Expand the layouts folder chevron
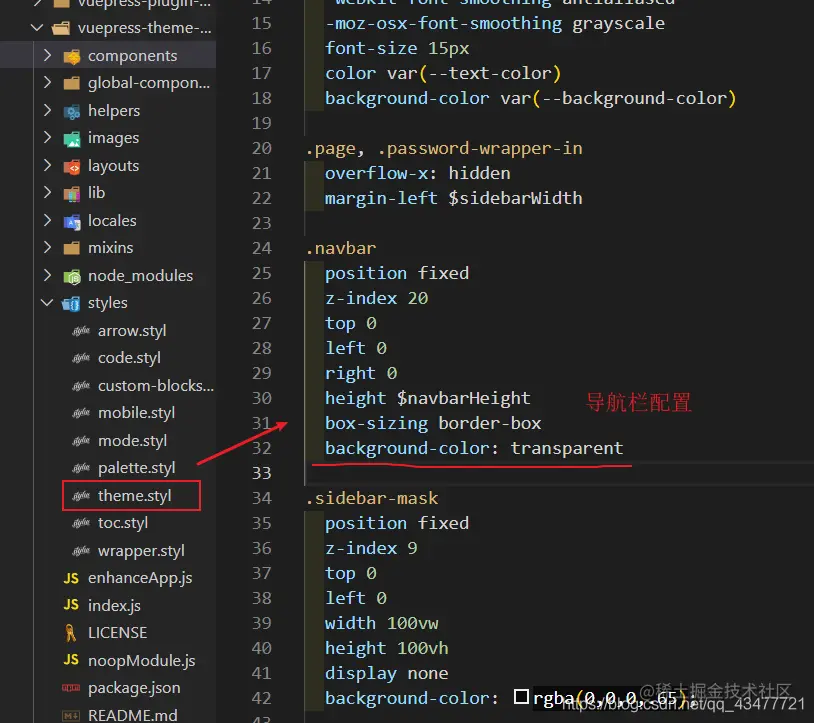Viewport: 814px width, 723px height. [x=47, y=165]
